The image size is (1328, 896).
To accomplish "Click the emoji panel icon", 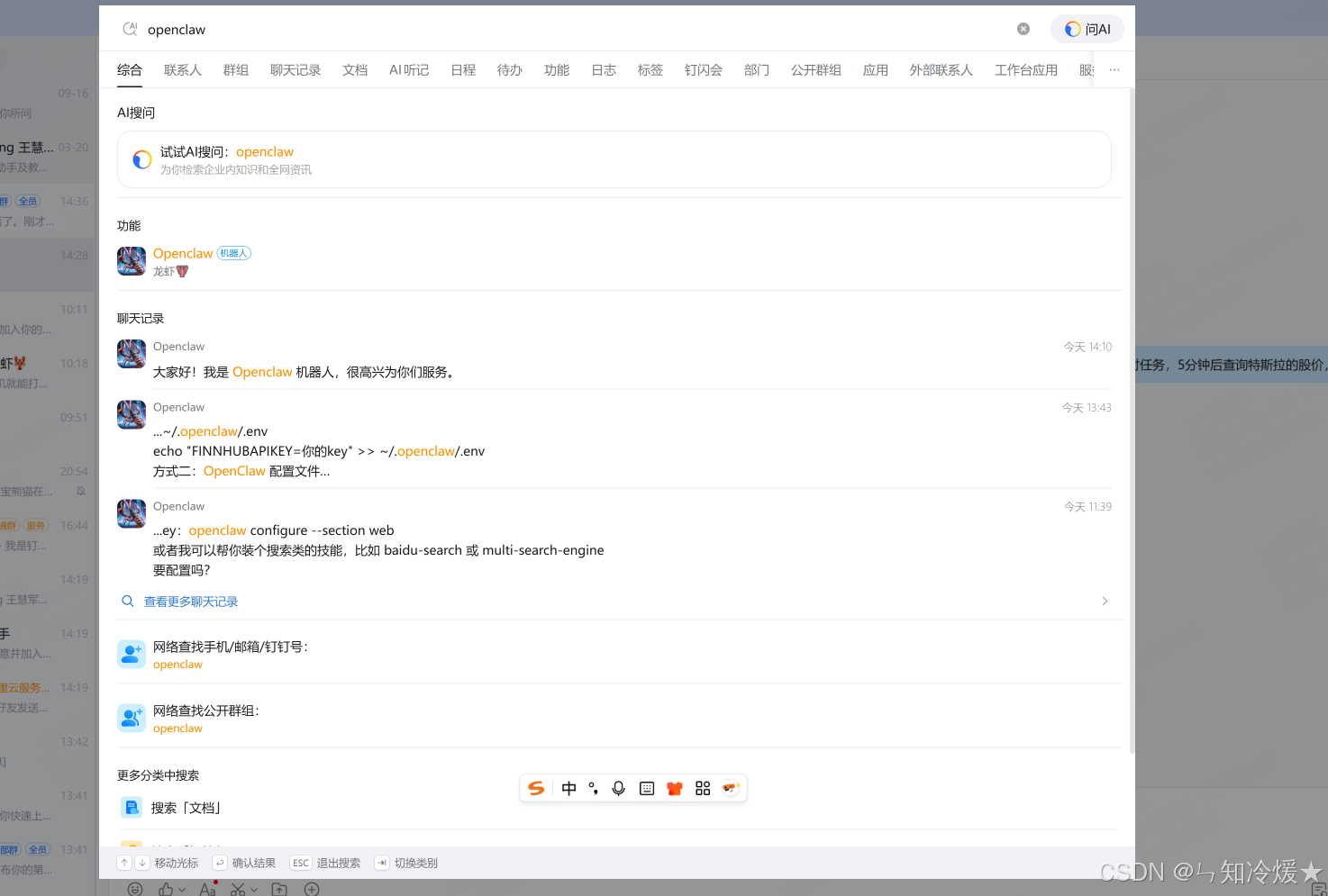I will click(x=134, y=888).
